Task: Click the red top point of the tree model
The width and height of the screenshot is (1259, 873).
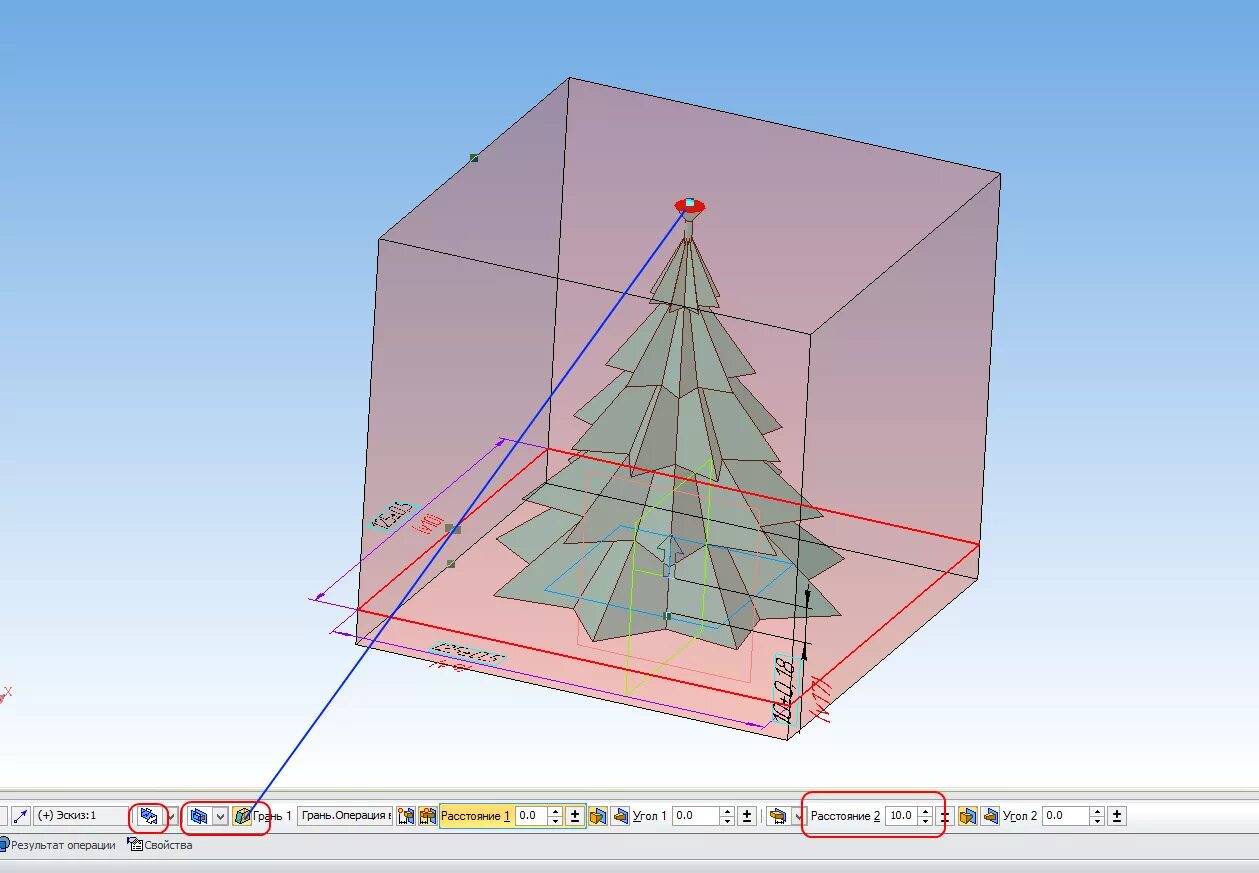Action: (x=689, y=206)
